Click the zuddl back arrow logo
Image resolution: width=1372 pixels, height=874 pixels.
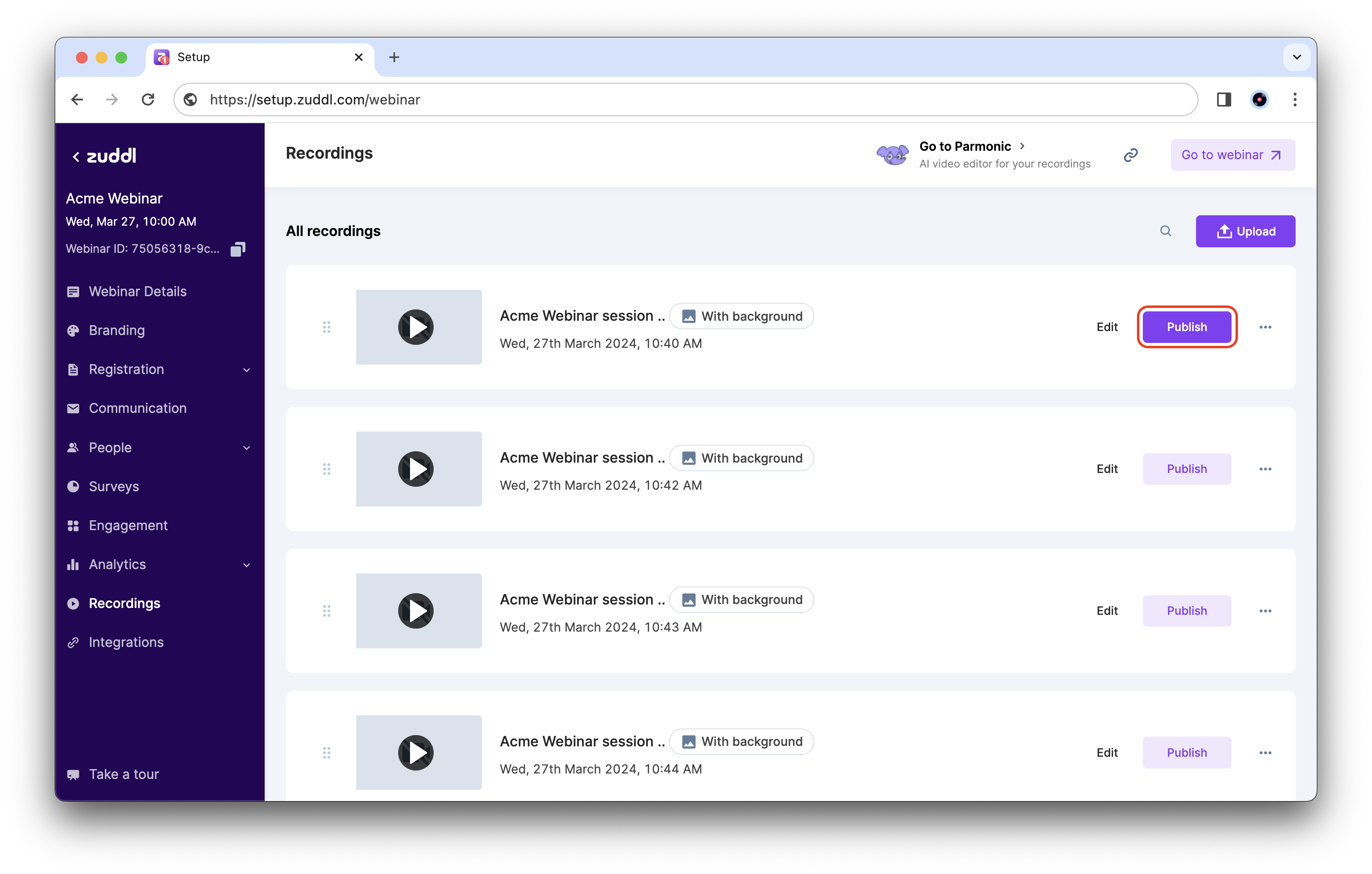click(104, 156)
